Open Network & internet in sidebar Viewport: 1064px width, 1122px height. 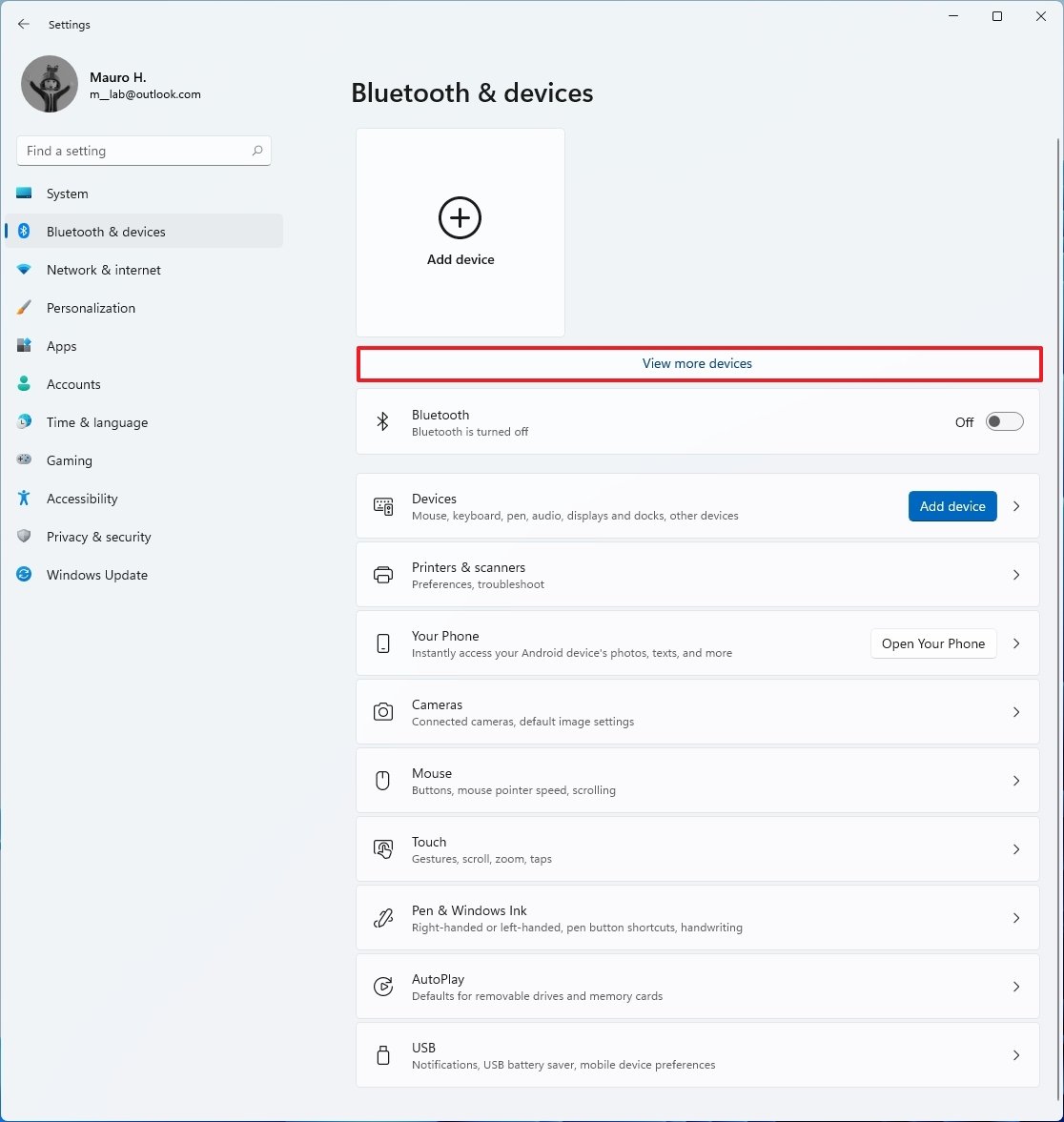pyautogui.click(x=104, y=270)
